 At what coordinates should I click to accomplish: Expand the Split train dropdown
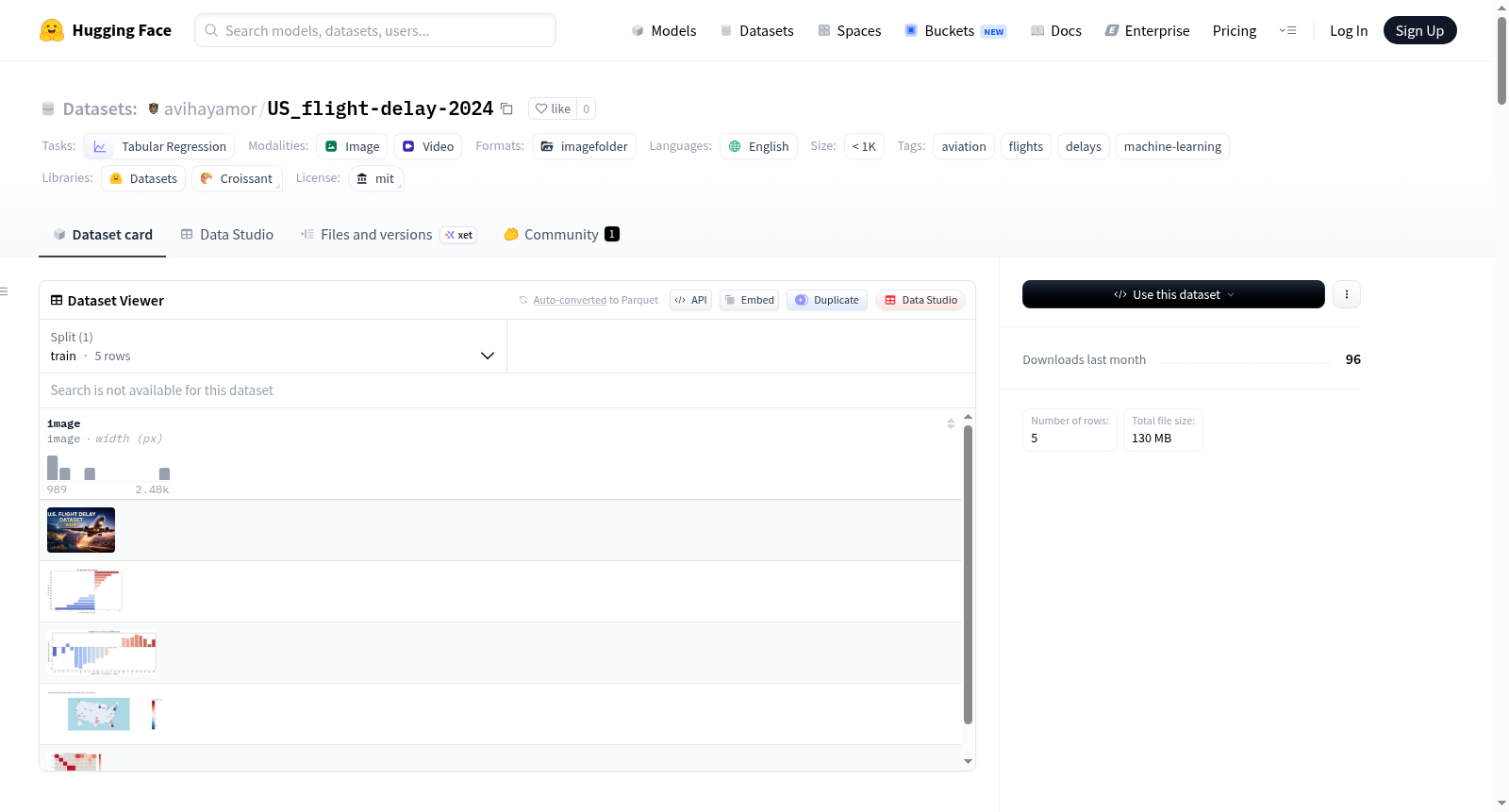[x=273, y=346]
